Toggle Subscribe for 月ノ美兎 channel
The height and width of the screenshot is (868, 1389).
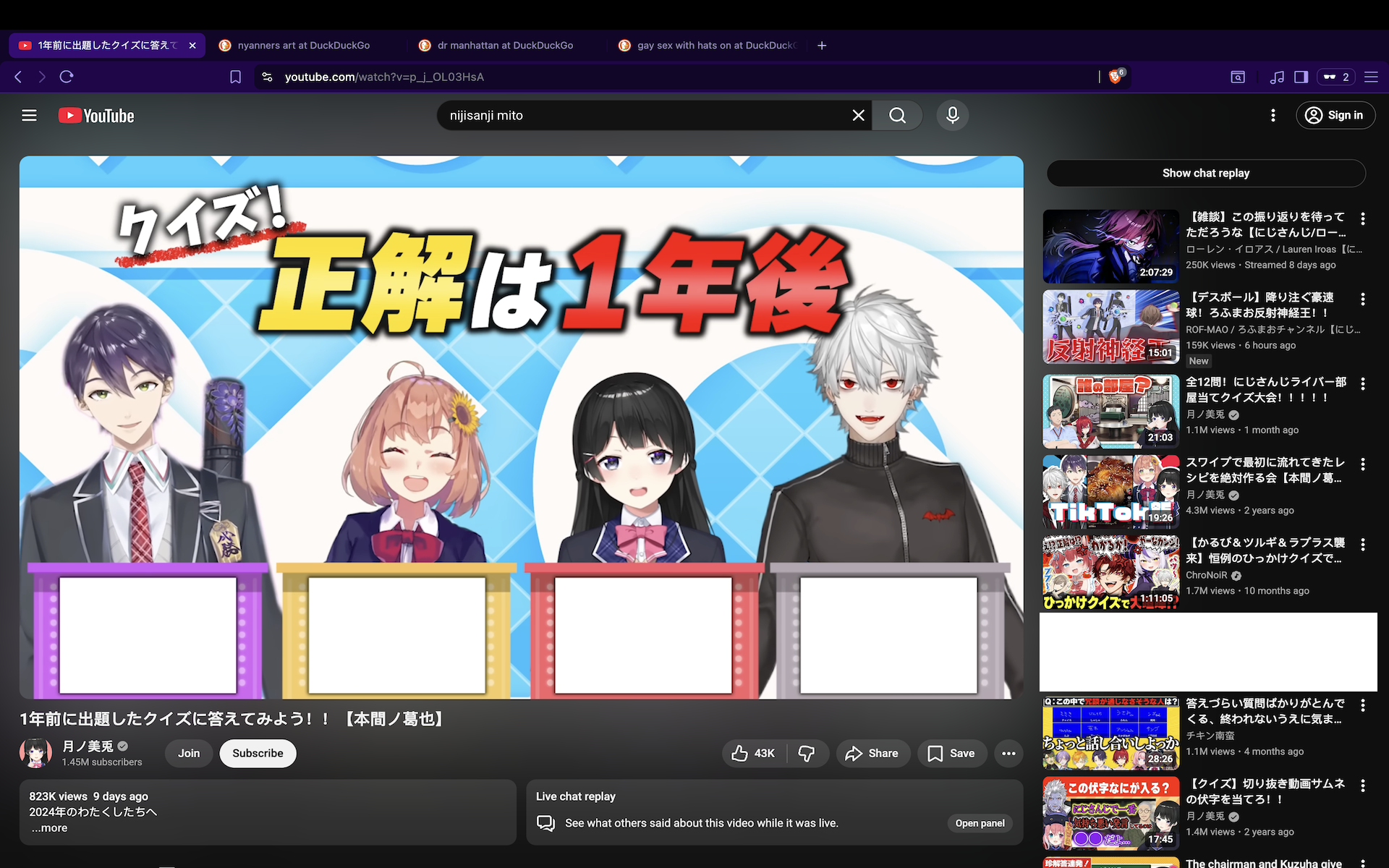[x=258, y=754]
